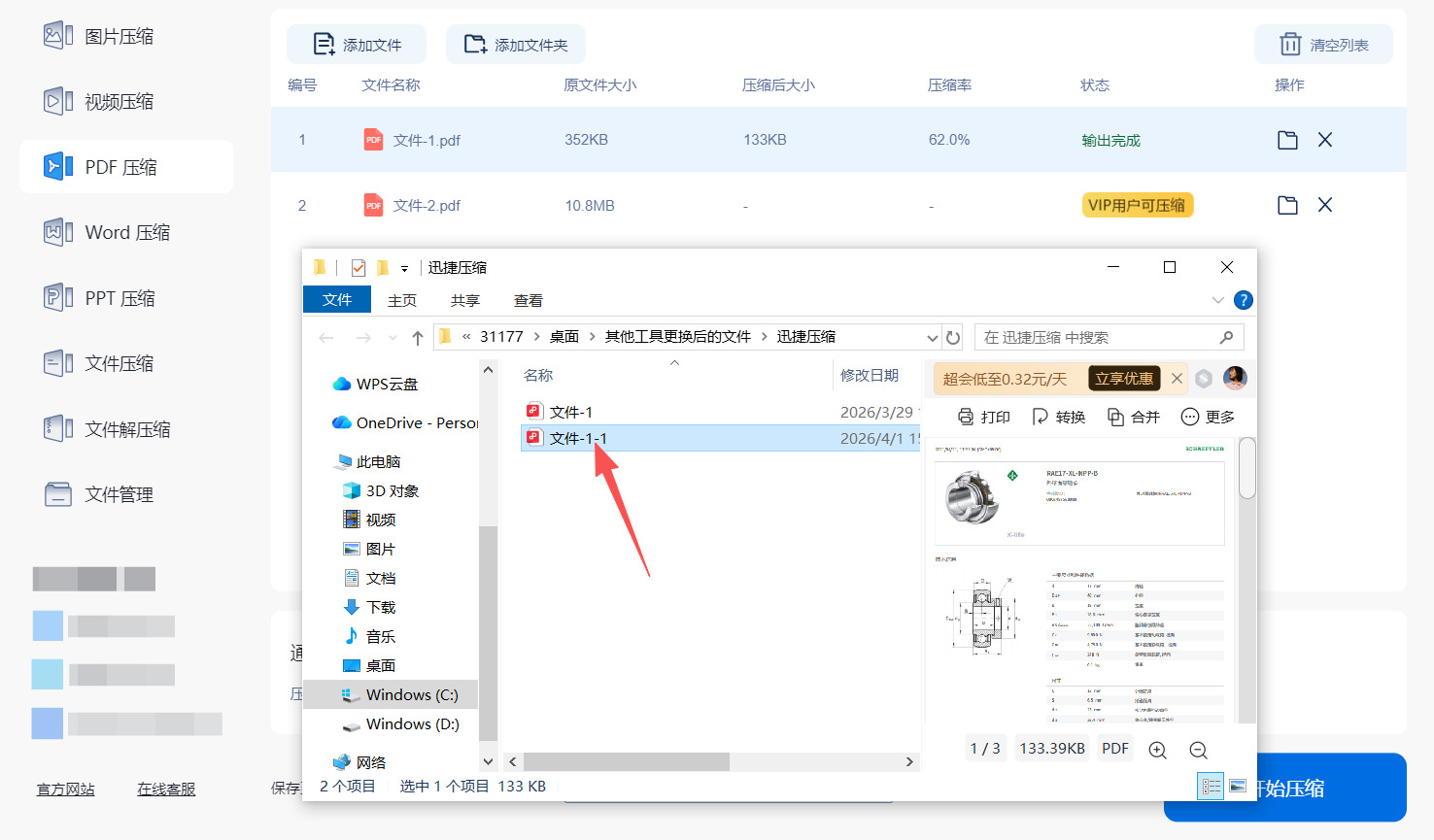Open 音乐 folder in navigation pane
Screen dimensions: 1434x840
point(369,637)
